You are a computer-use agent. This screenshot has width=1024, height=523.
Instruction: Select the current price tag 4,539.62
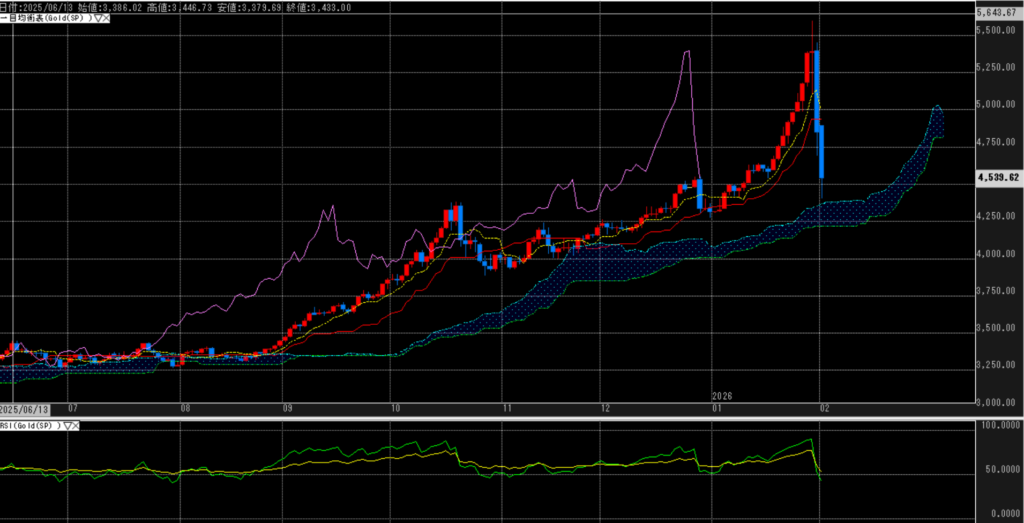click(997, 177)
